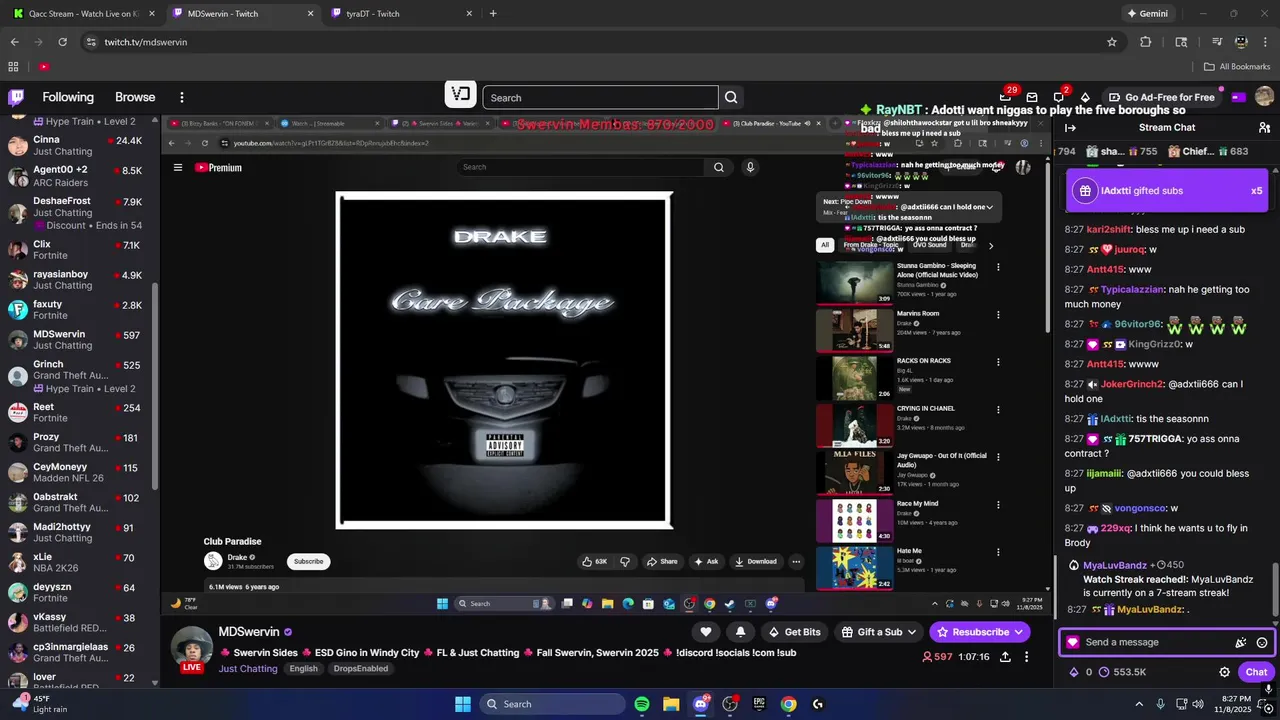Open the Get Bits gem icon in the top bar
The height and width of the screenshot is (720, 1280).
[x=1087, y=97]
